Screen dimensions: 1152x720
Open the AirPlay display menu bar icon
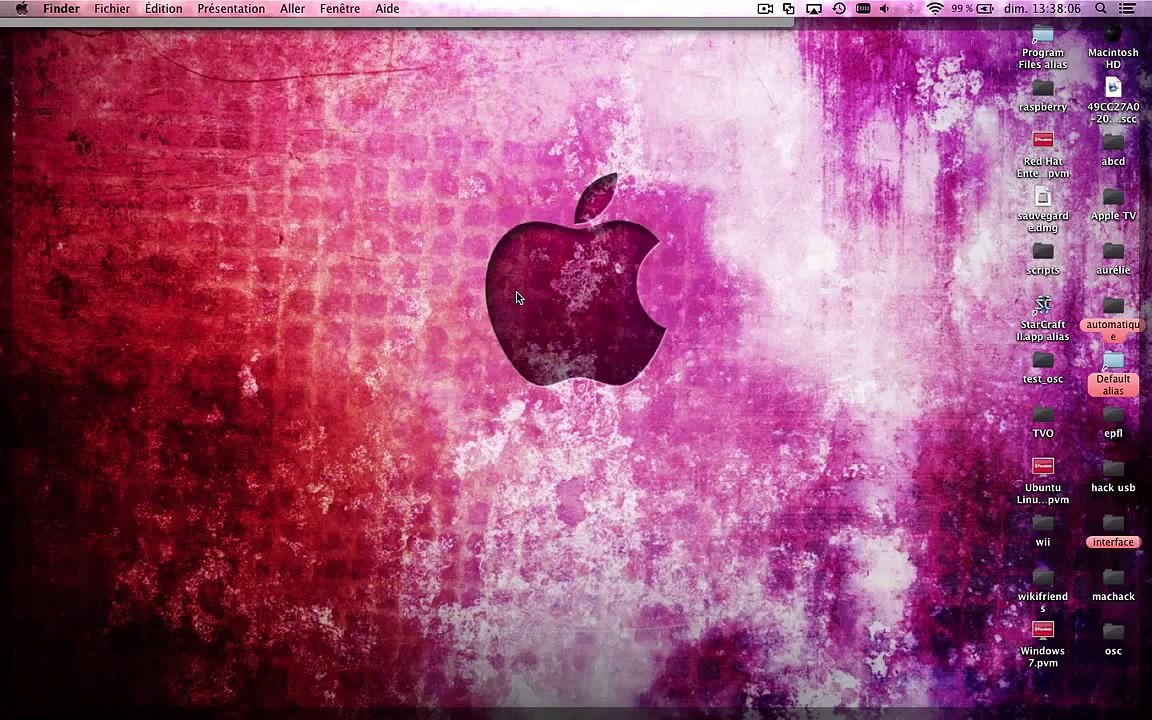coord(813,9)
